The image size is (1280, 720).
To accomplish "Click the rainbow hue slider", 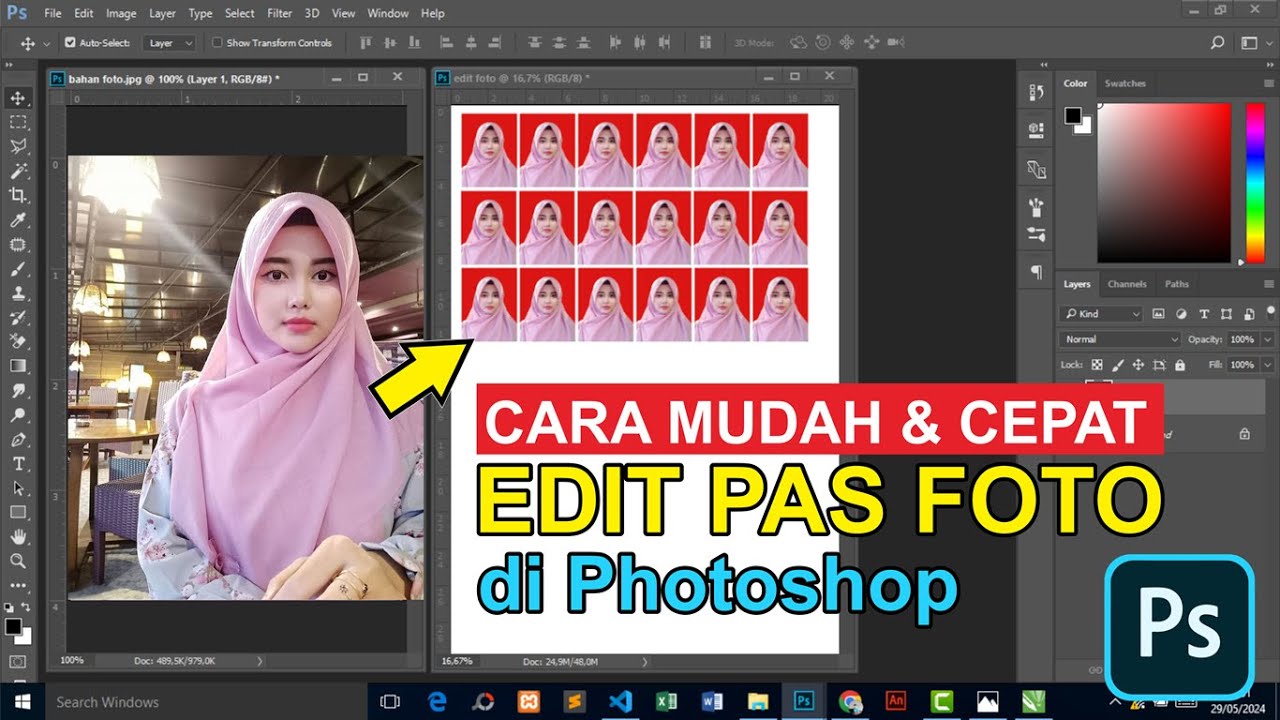I will (1254, 183).
